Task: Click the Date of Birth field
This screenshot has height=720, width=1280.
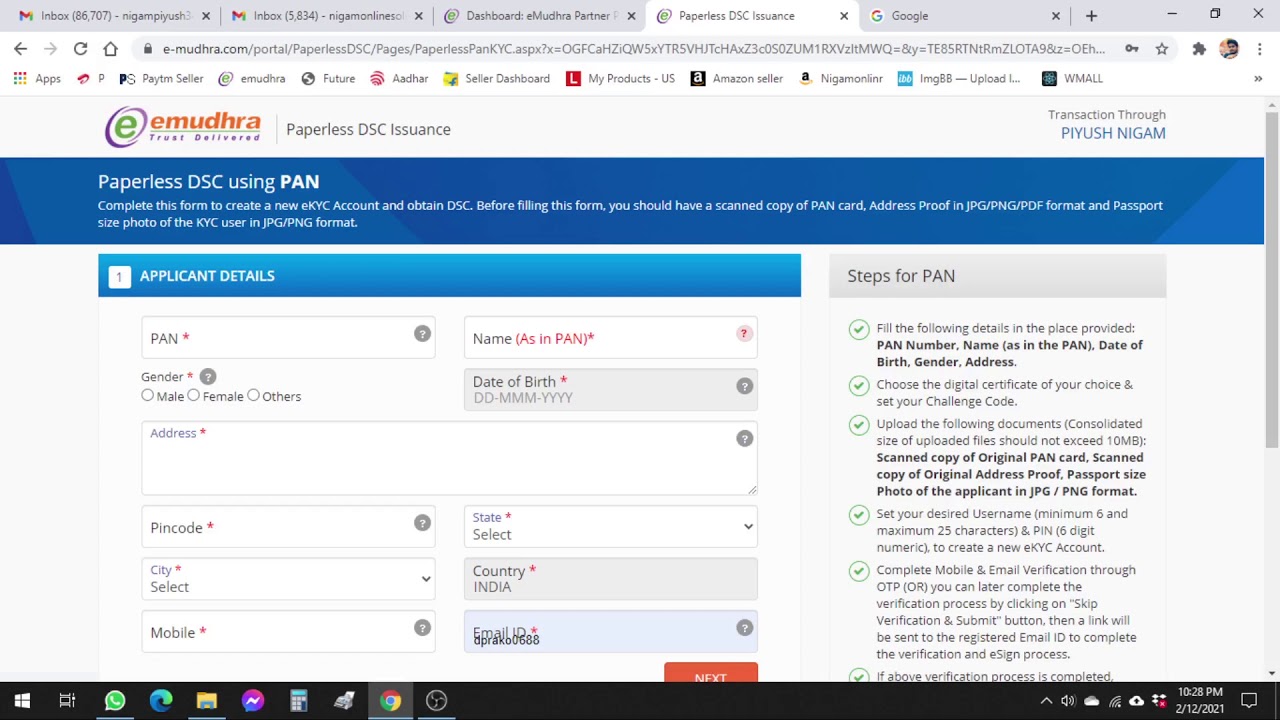Action: 610,389
